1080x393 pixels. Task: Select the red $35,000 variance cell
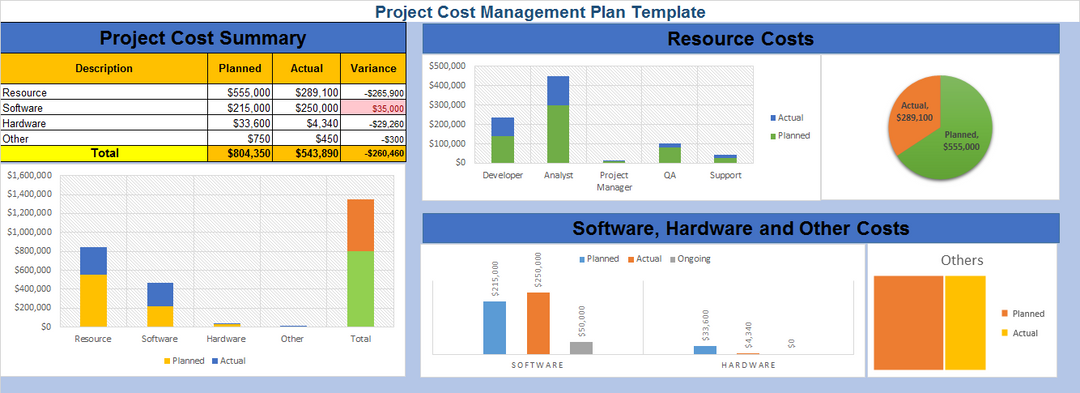click(x=373, y=108)
